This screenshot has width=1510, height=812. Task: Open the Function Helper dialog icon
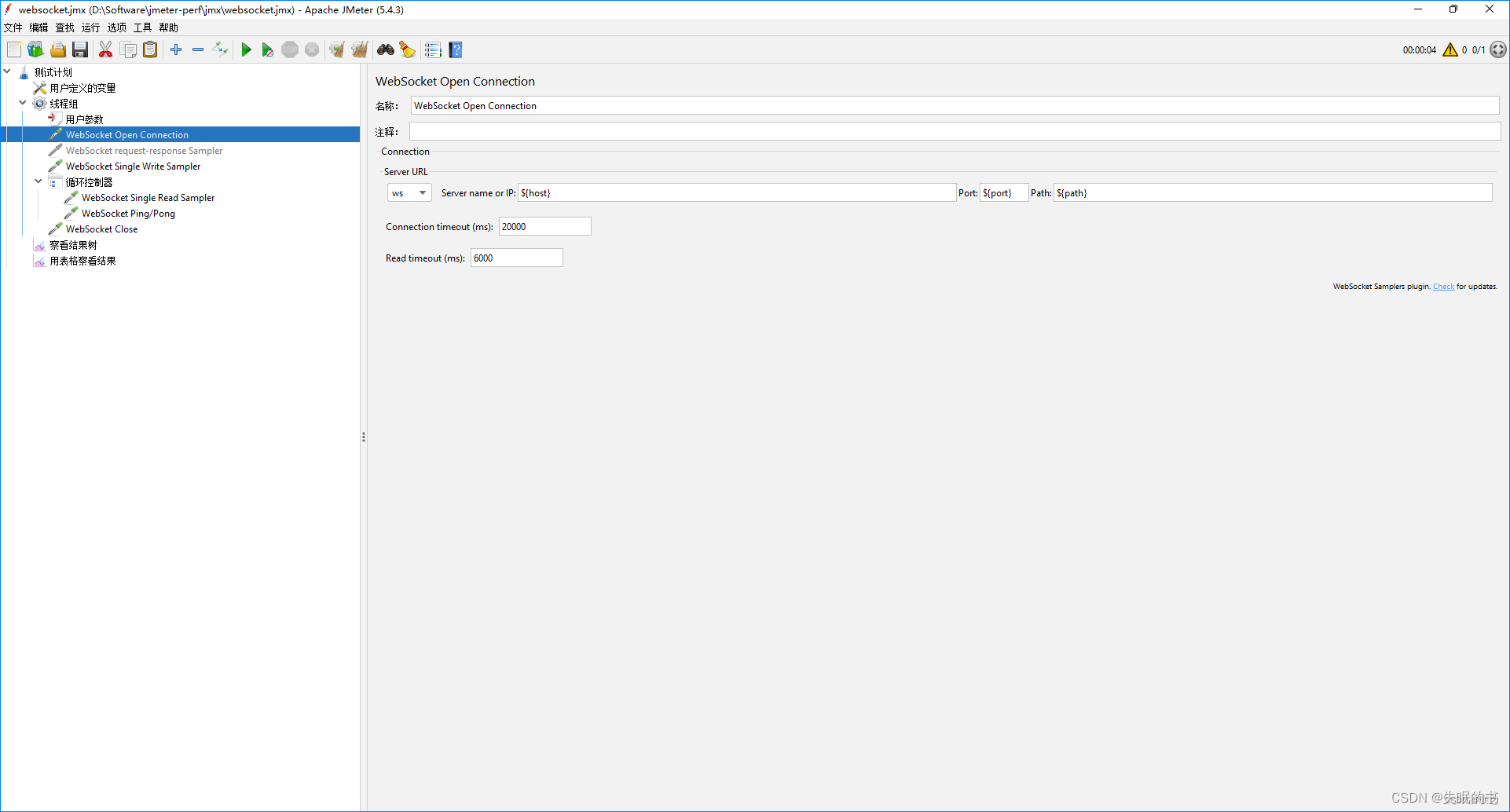(x=433, y=49)
